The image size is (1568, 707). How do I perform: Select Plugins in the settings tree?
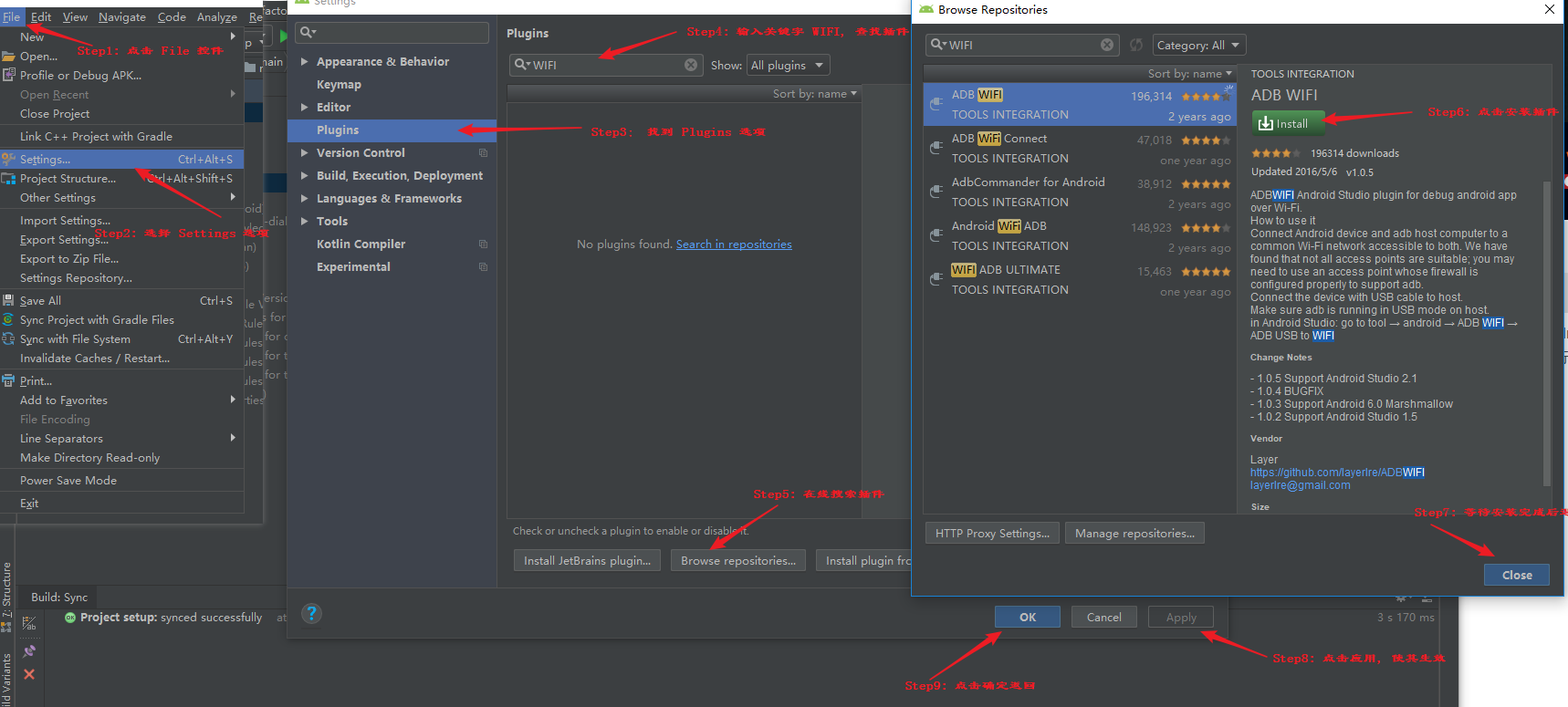click(392, 130)
